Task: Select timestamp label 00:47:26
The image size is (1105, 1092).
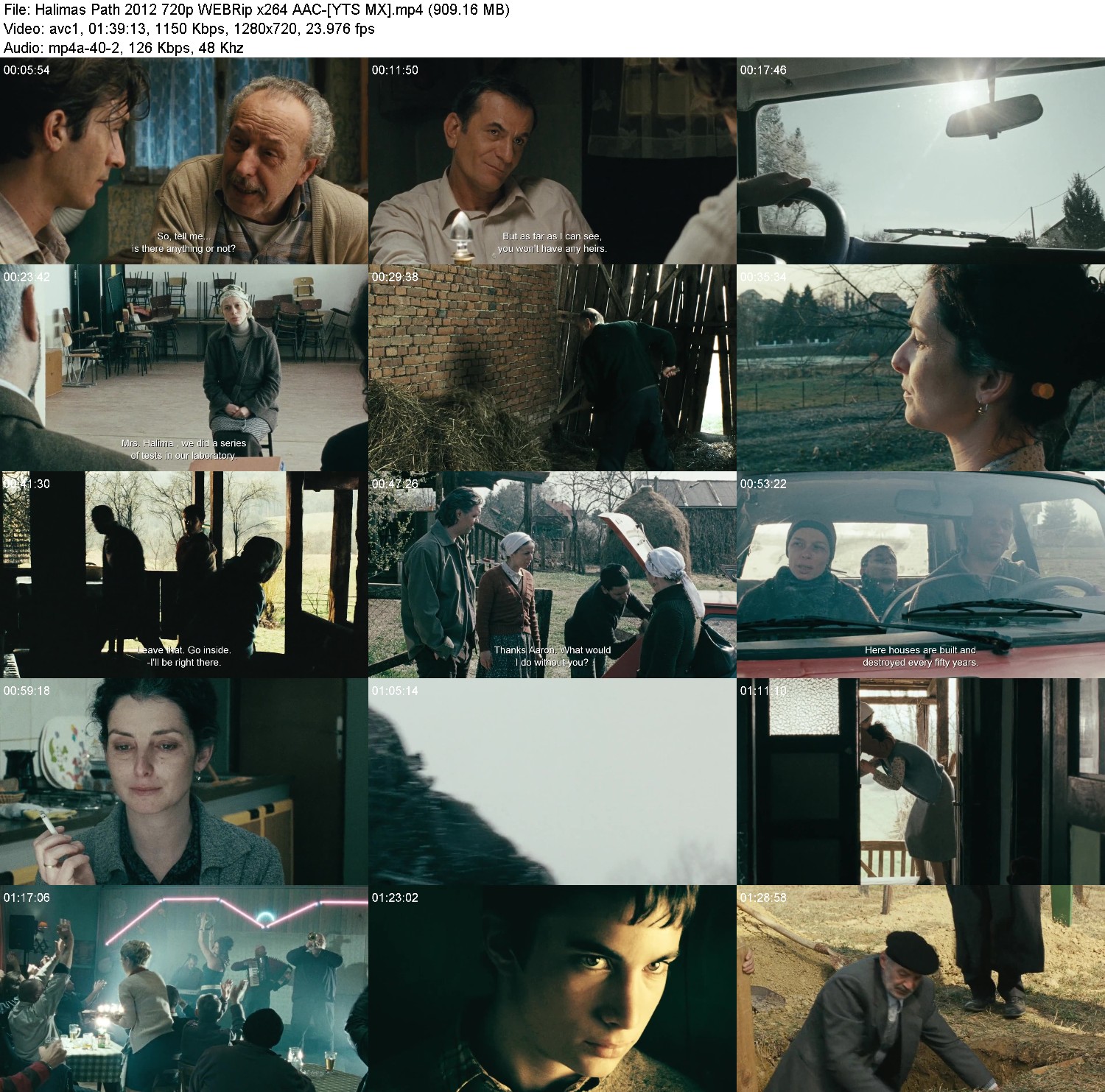Action: click(395, 484)
